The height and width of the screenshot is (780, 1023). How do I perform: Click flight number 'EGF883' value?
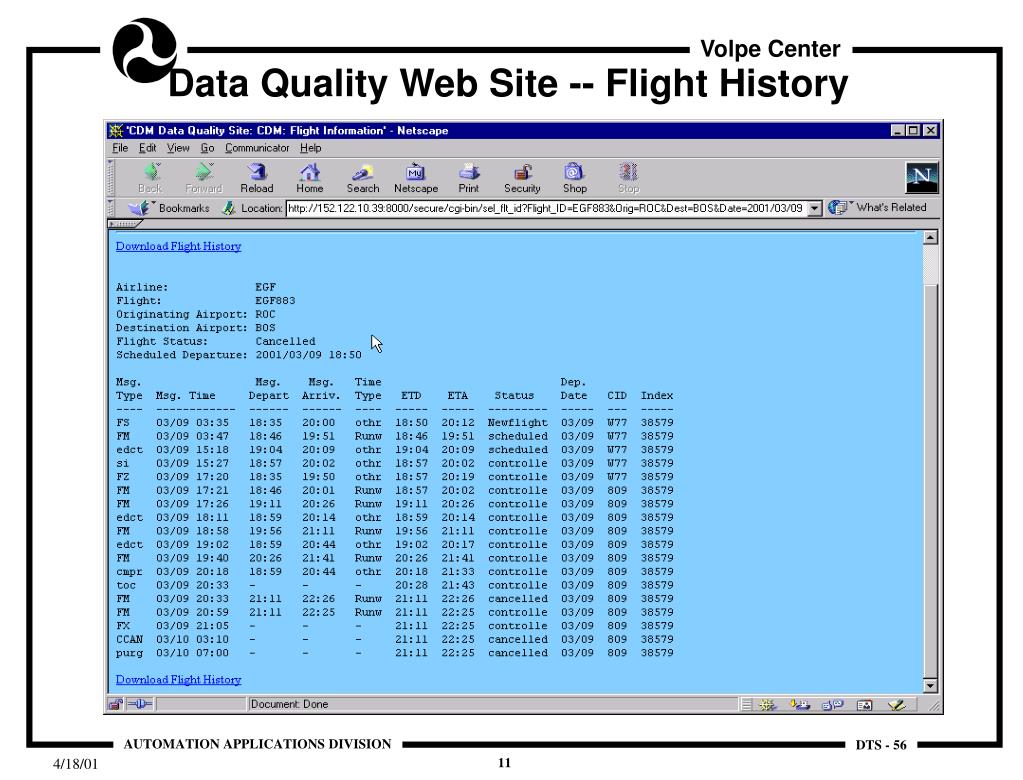tap(275, 301)
